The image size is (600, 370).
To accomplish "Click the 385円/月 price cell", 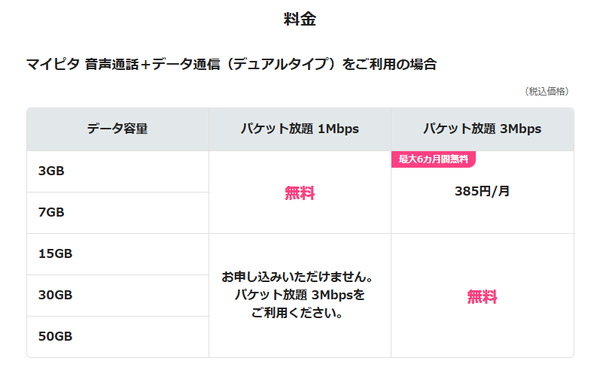I will coord(482,191).
